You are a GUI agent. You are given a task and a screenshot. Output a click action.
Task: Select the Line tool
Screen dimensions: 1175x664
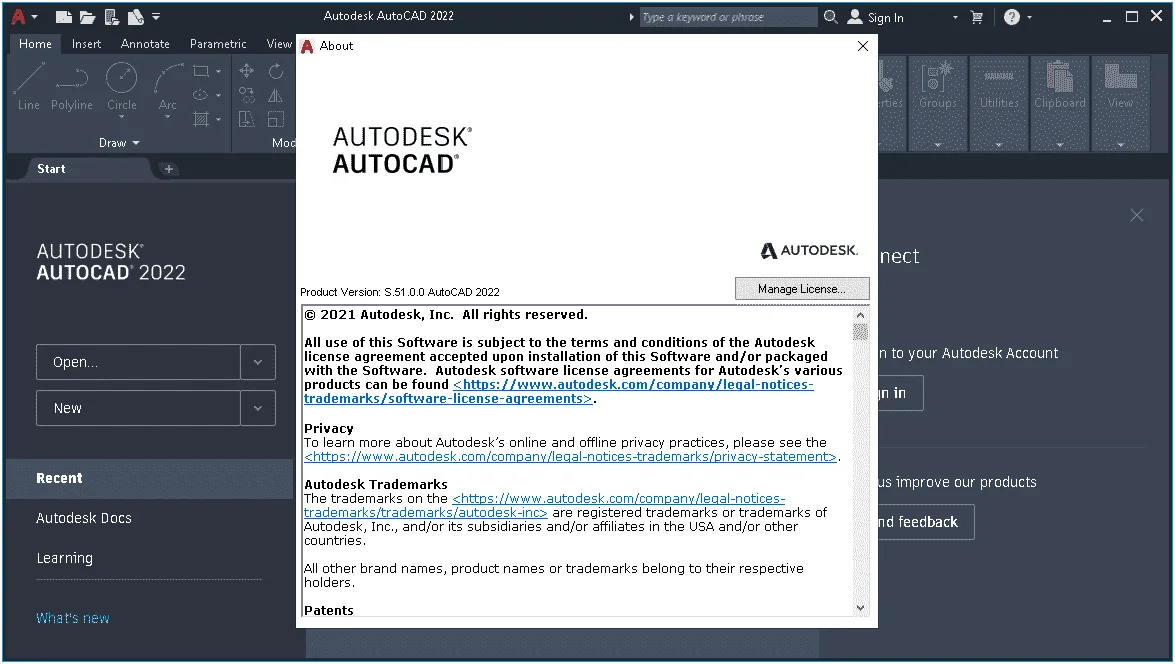click(x=28, y=87)
